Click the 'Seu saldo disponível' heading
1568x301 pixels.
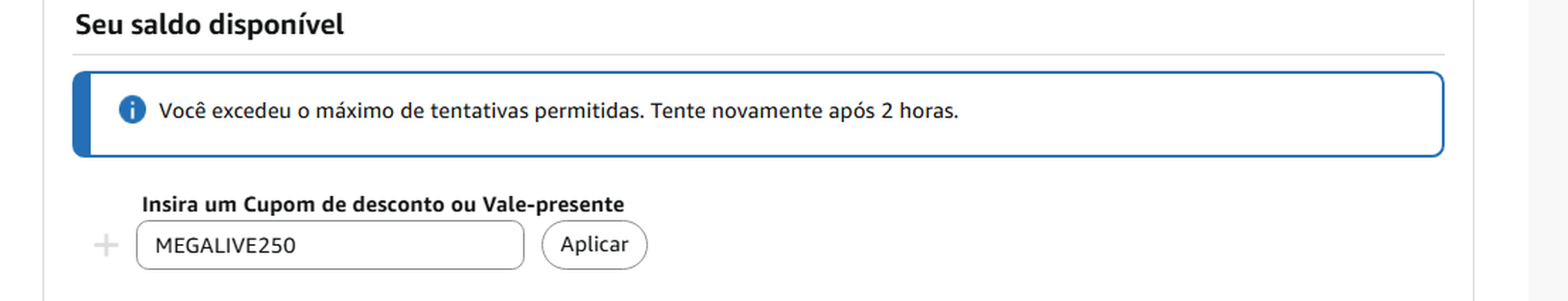click(209, 25)
